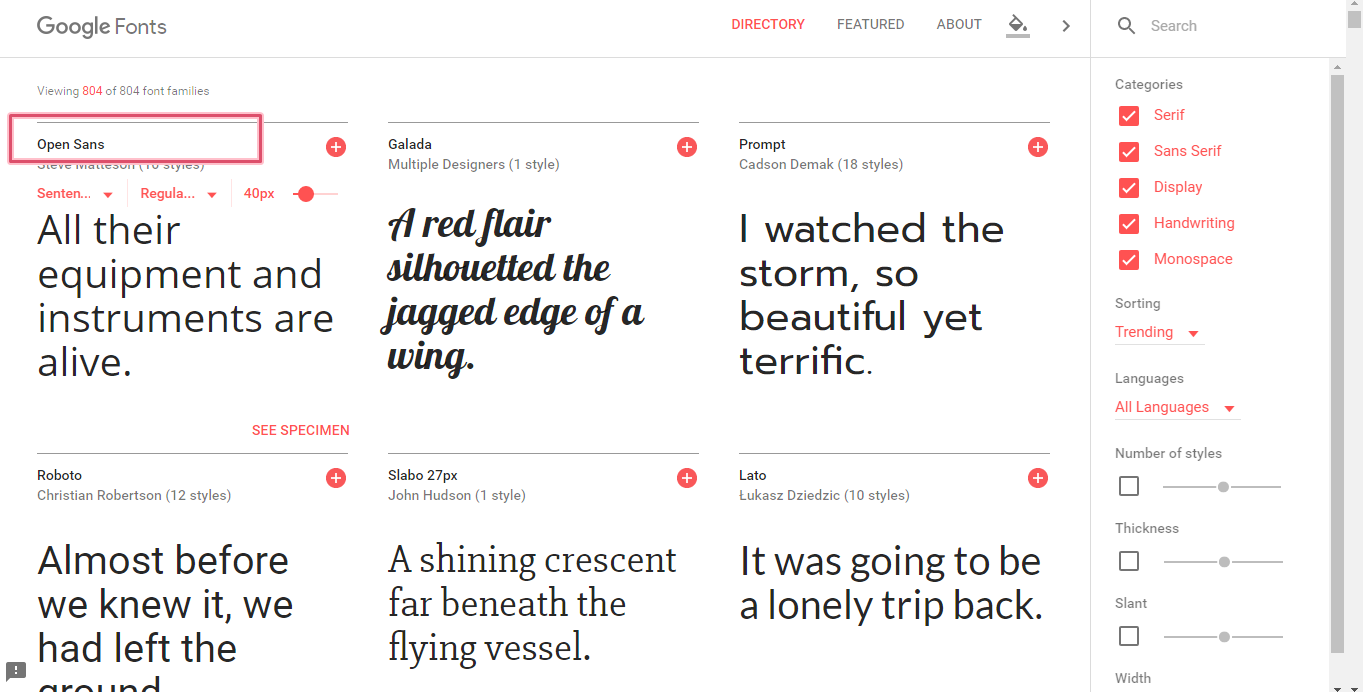
Task: Go to the Google Fonts logo home
Action: pyautogui.click(x=102, y=27)
